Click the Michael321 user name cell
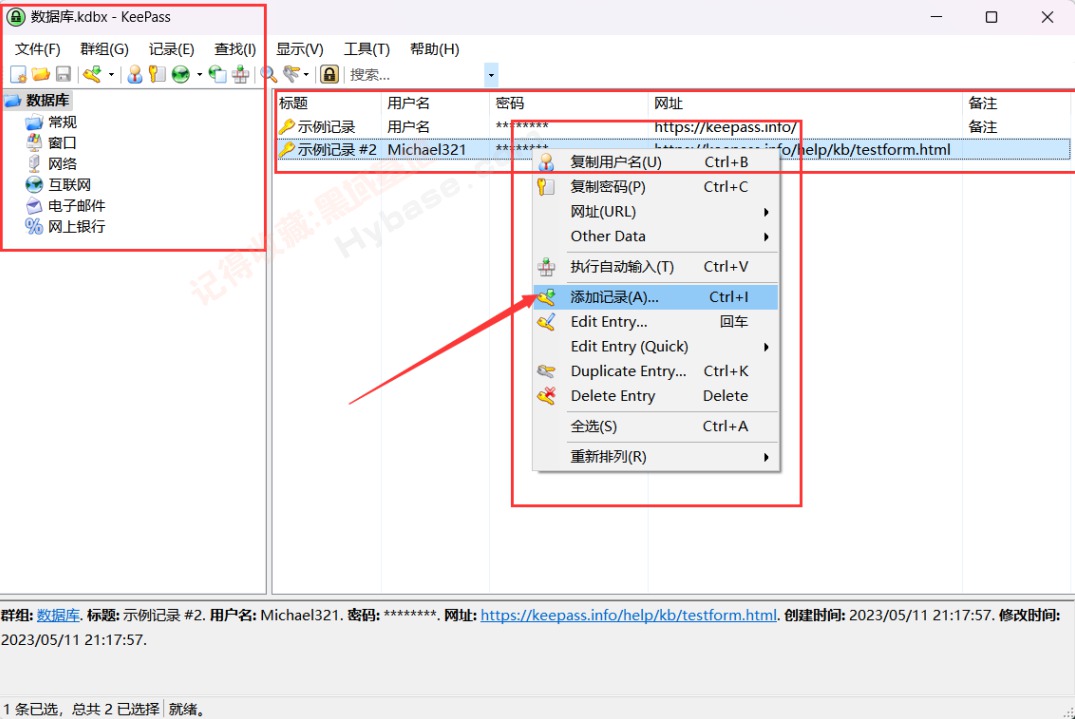Screen dimensions: 1075x719 (x=426, y=149)
